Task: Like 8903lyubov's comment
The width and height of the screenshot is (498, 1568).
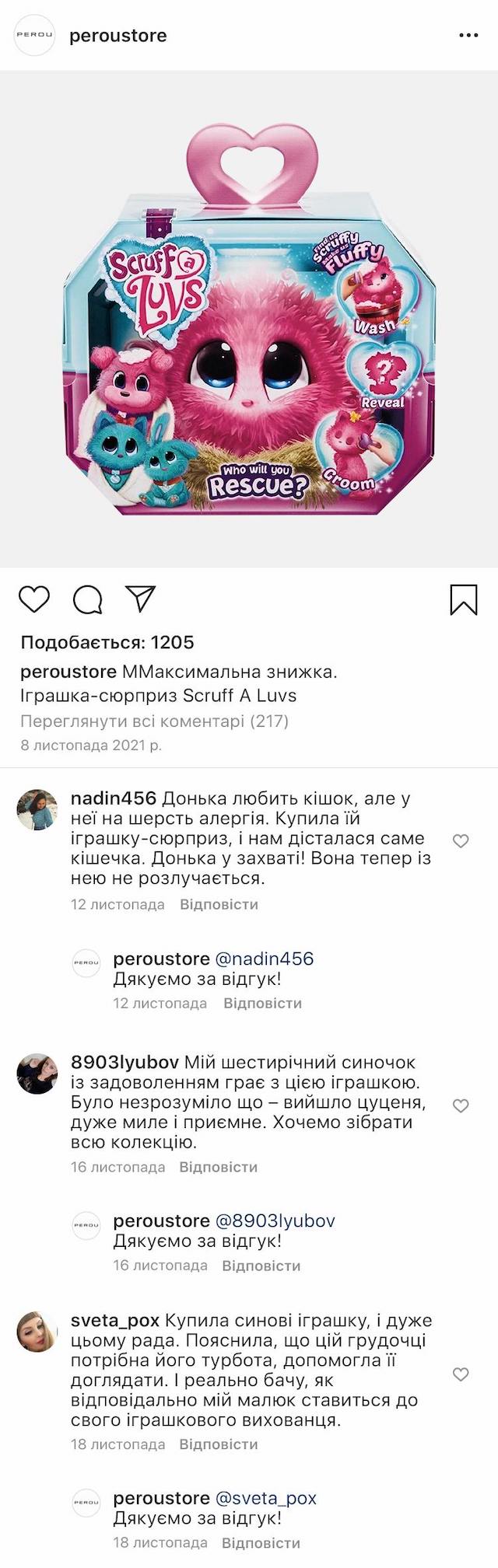Action: tap(461, 1105)
